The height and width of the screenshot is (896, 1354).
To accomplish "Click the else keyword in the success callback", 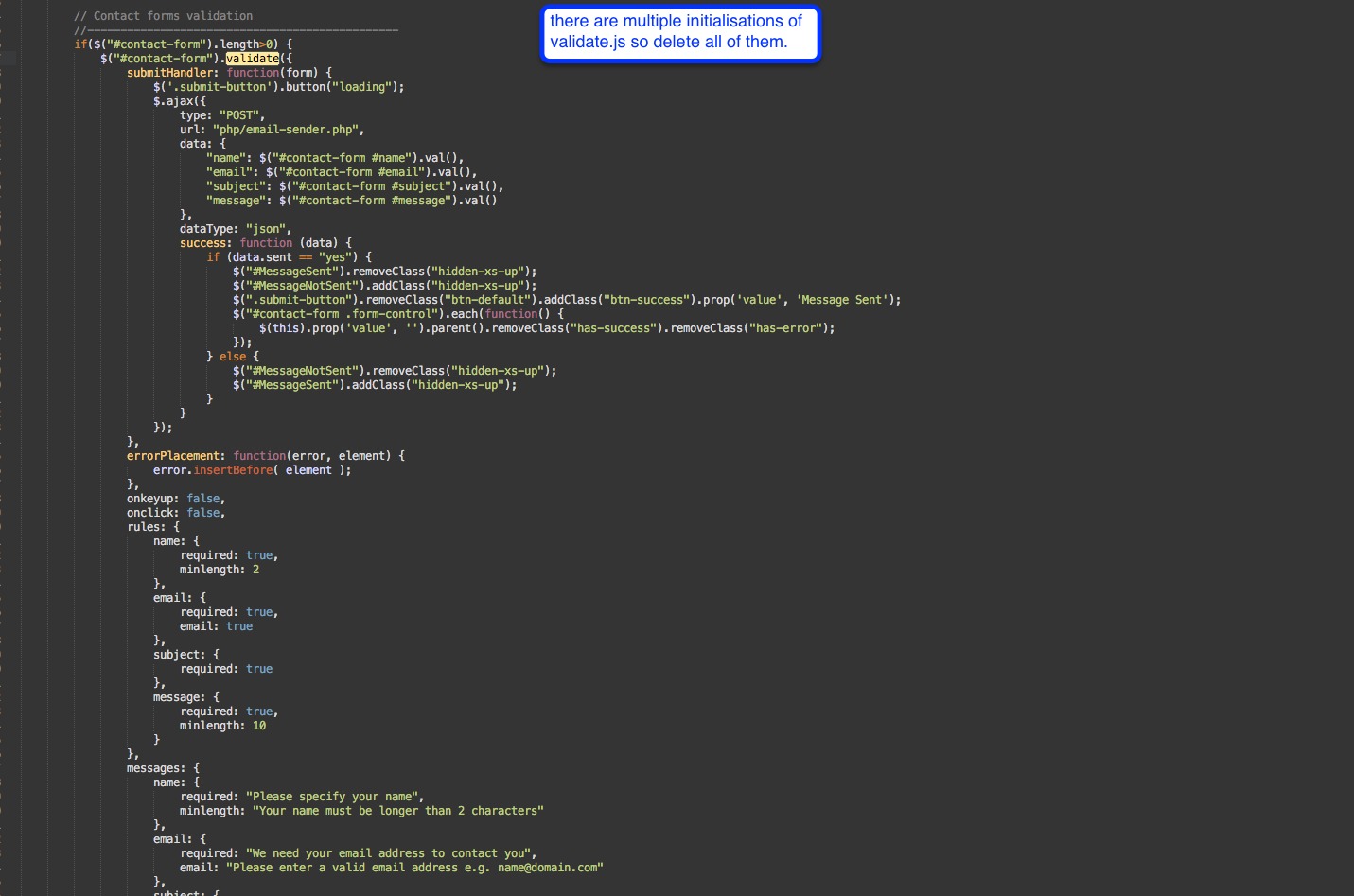I will tap(233, 357).
